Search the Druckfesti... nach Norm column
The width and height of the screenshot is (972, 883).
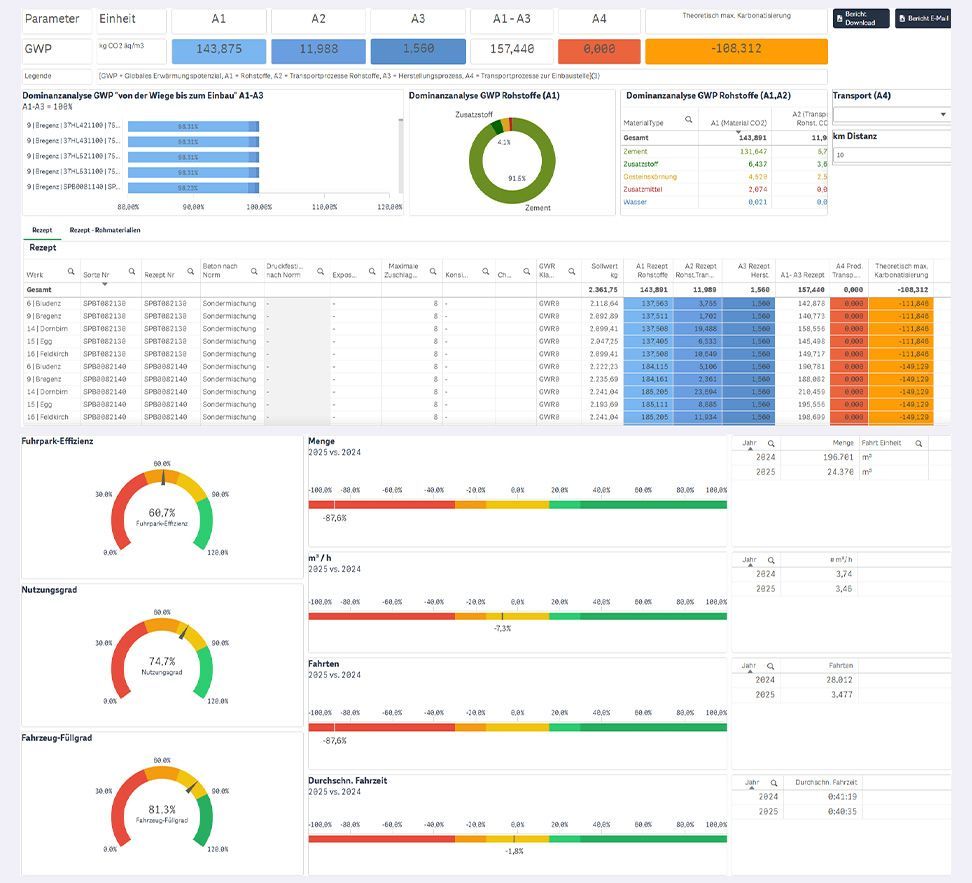point(320,272)
